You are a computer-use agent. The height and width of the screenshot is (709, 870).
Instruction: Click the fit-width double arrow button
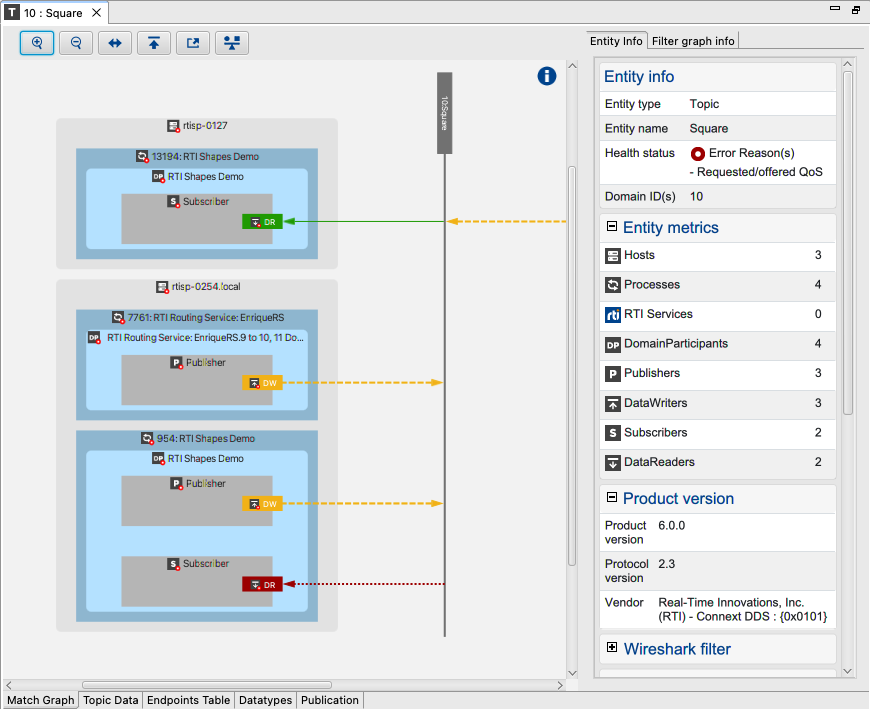pos(115,43)
